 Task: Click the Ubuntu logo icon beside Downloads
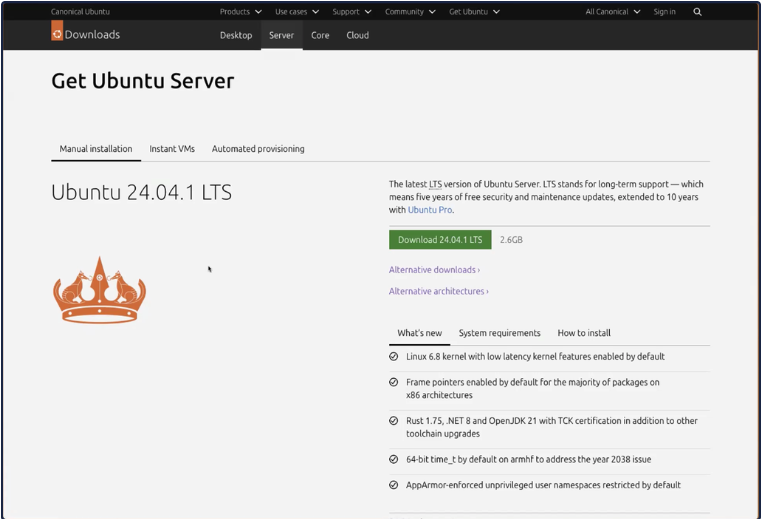click(x=57, y=32)
